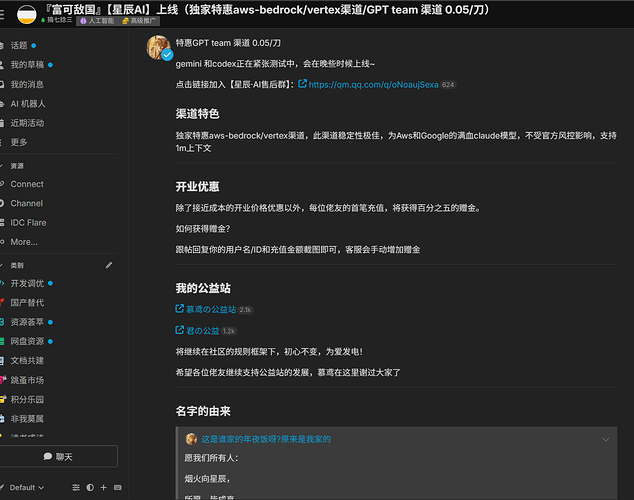Viewport: 634px width, 500px height.
Task: Select 网盘资源 category
Action: [x=27, y=341]
